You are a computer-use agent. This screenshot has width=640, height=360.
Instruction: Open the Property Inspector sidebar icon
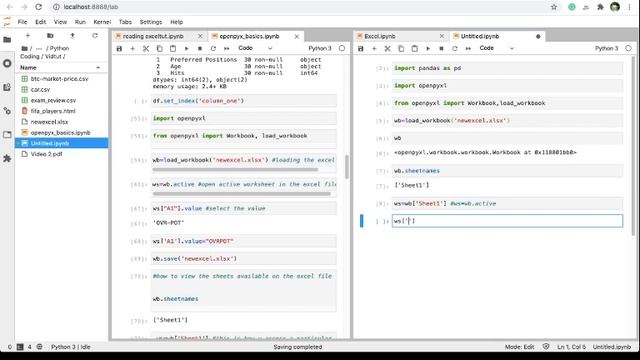click(x=7, y=111)
